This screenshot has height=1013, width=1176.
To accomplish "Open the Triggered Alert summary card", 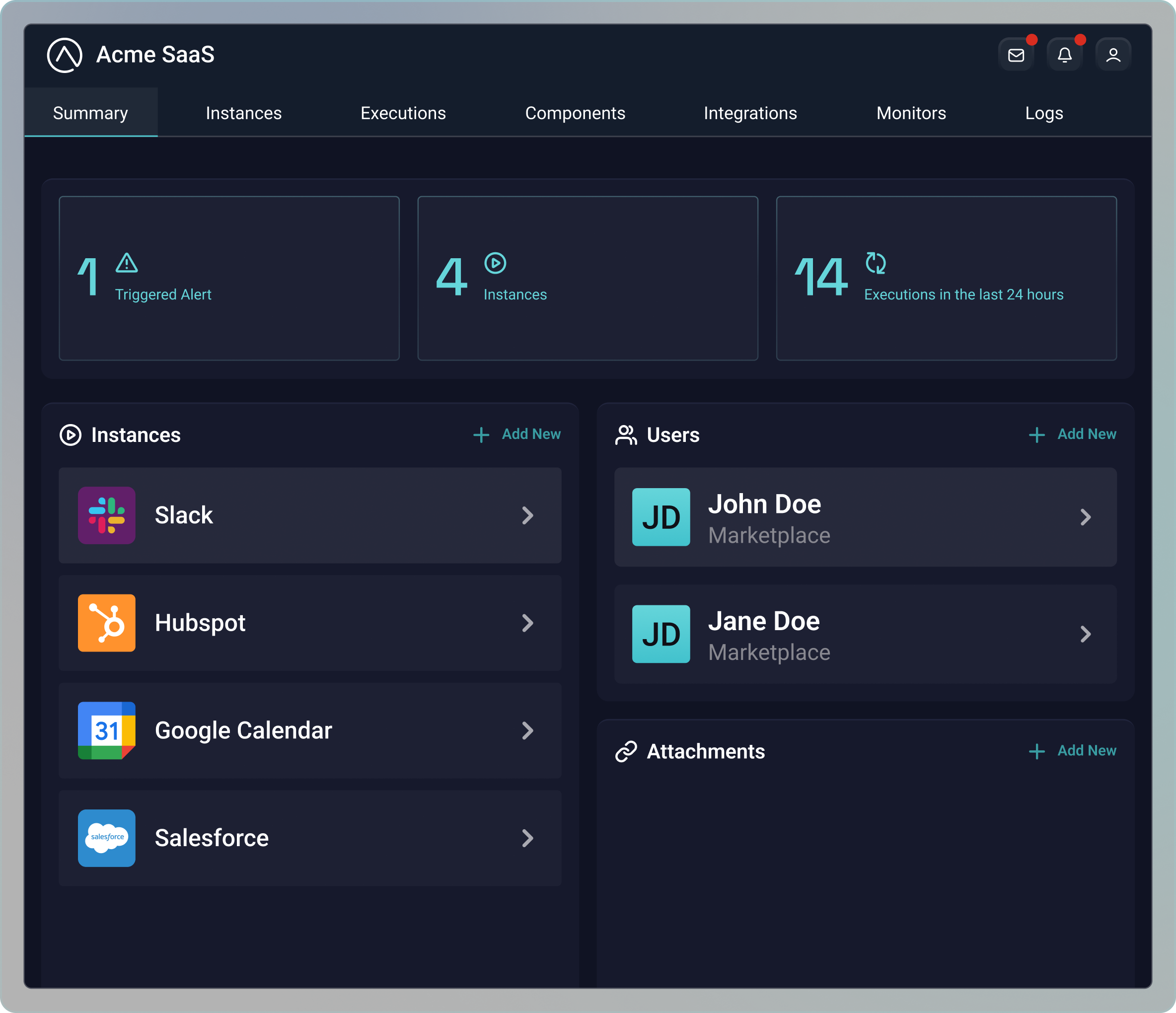I will 229,278.
